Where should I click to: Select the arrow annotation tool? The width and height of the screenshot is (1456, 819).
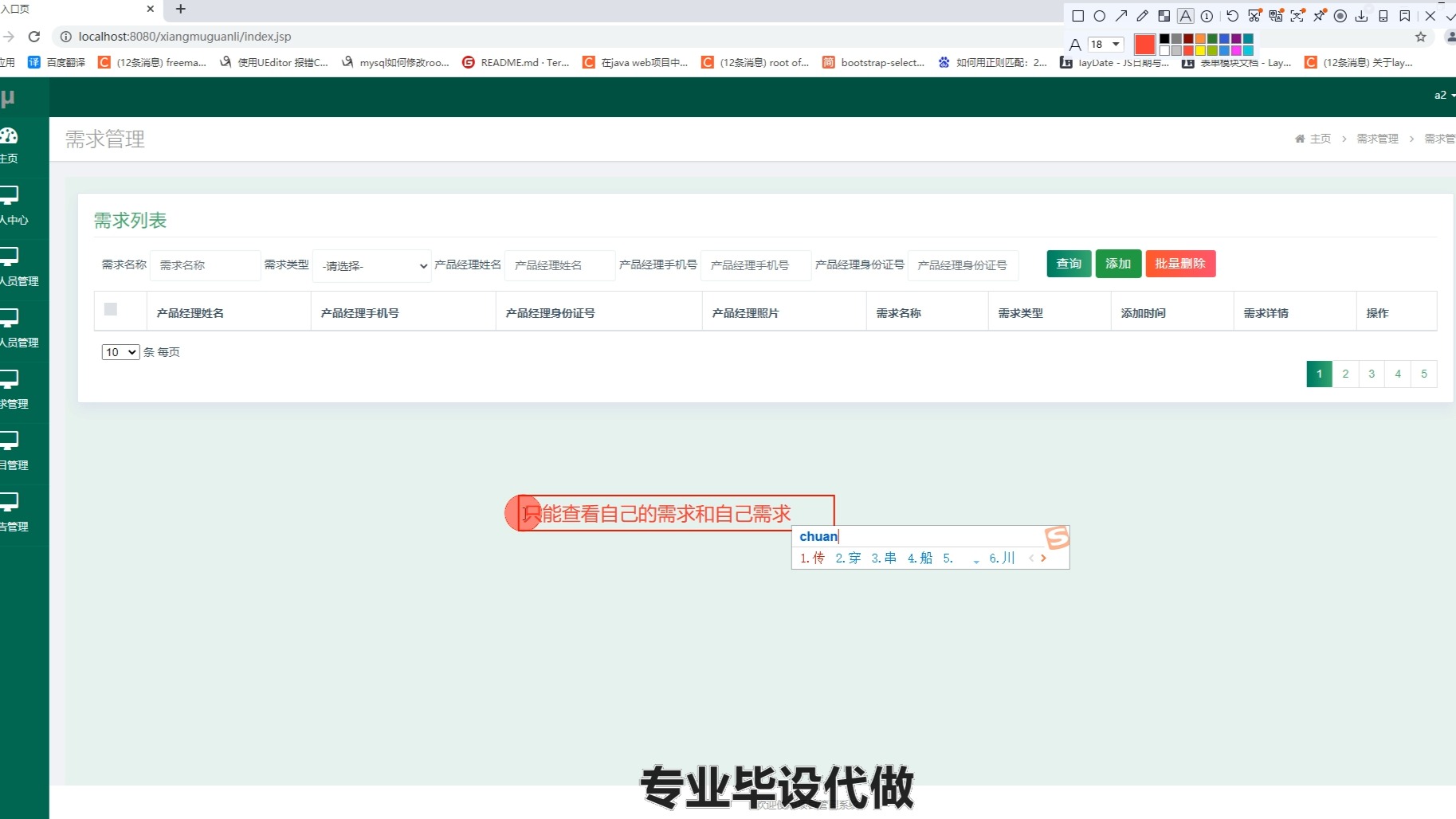[1121, 16]
